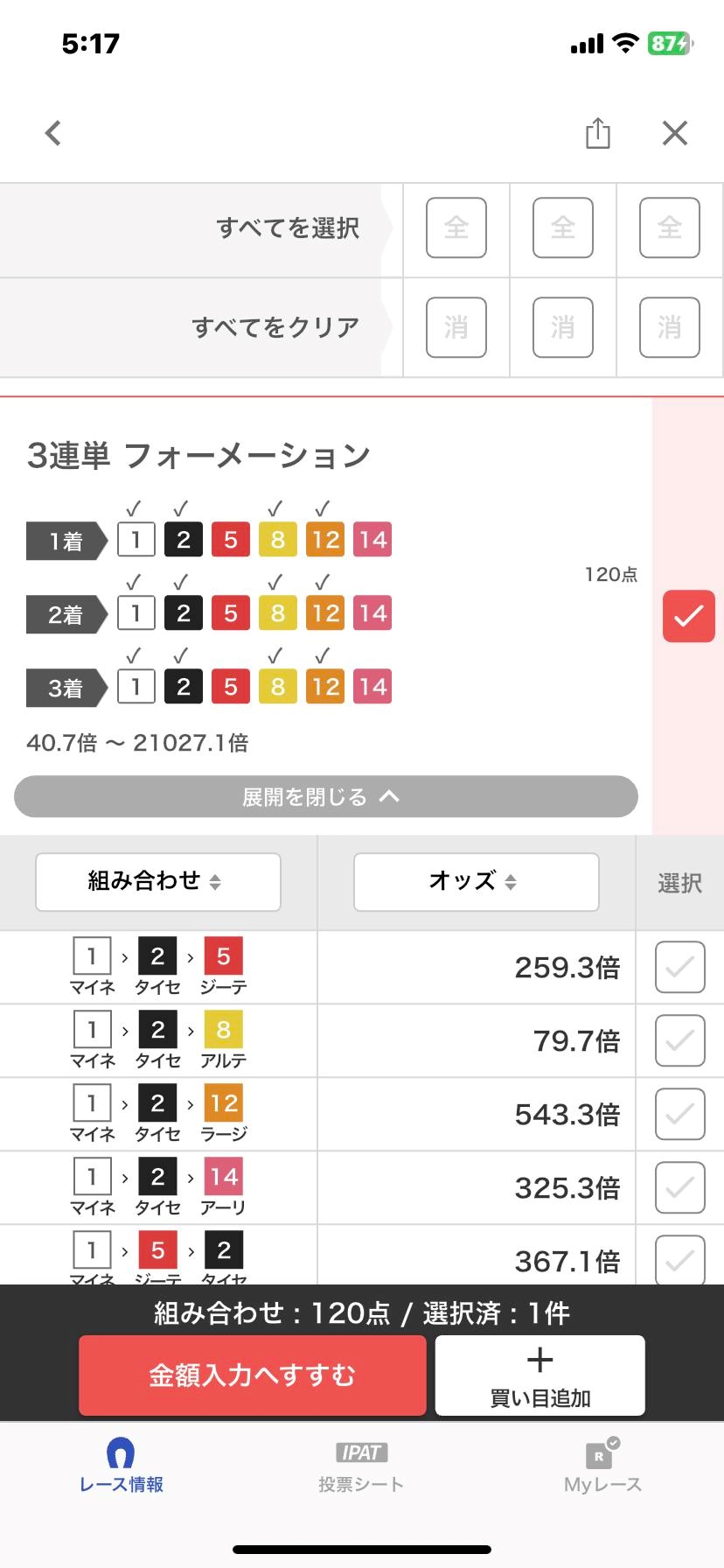
Task: Check the 259.3倍 combination checkbox
Action: 679,967
